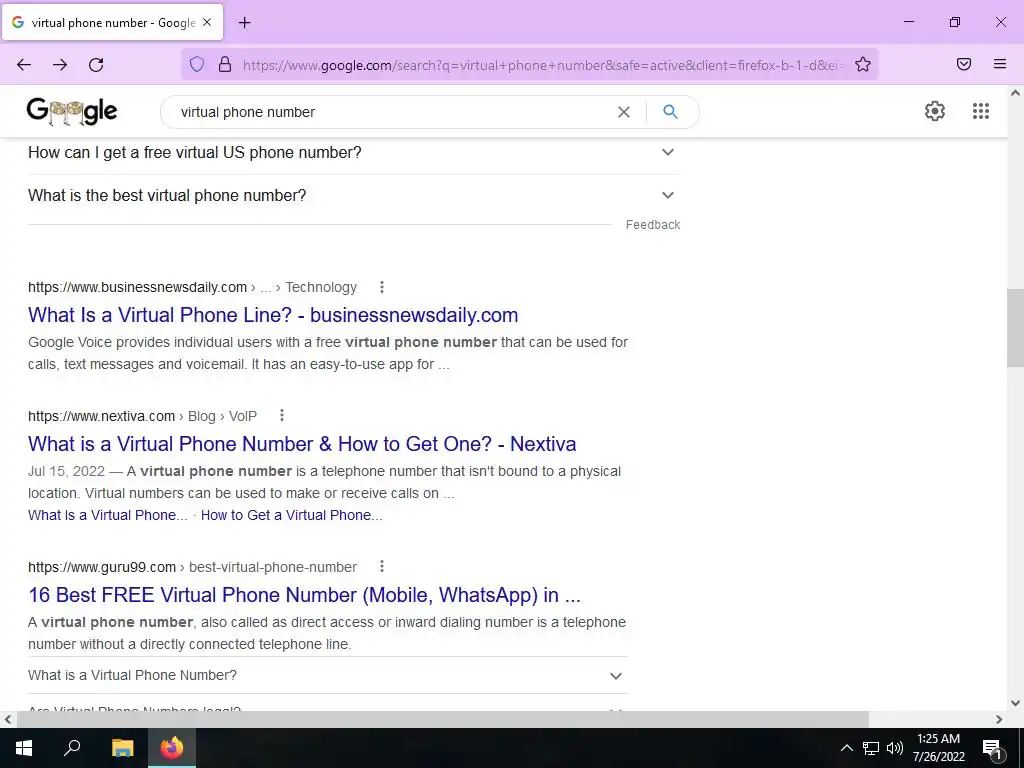Bookmark this page with the star icon
1024x768 pixels.
863,64
